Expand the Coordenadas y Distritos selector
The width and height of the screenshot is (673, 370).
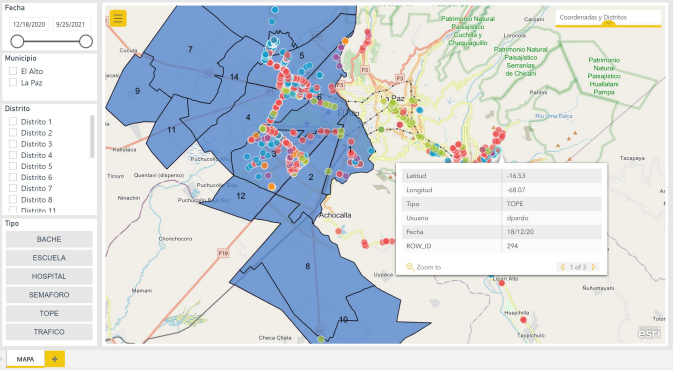[608, 18]
